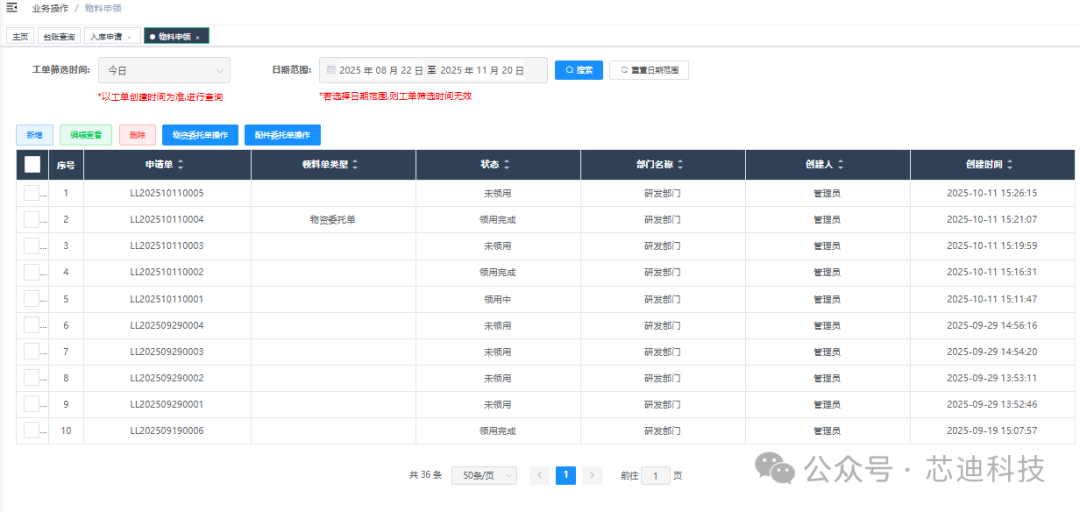The image size is (1080, 512).
Task: Click the creation time 2025-09-29 14:56:16
Action: [x=992, y=325]
